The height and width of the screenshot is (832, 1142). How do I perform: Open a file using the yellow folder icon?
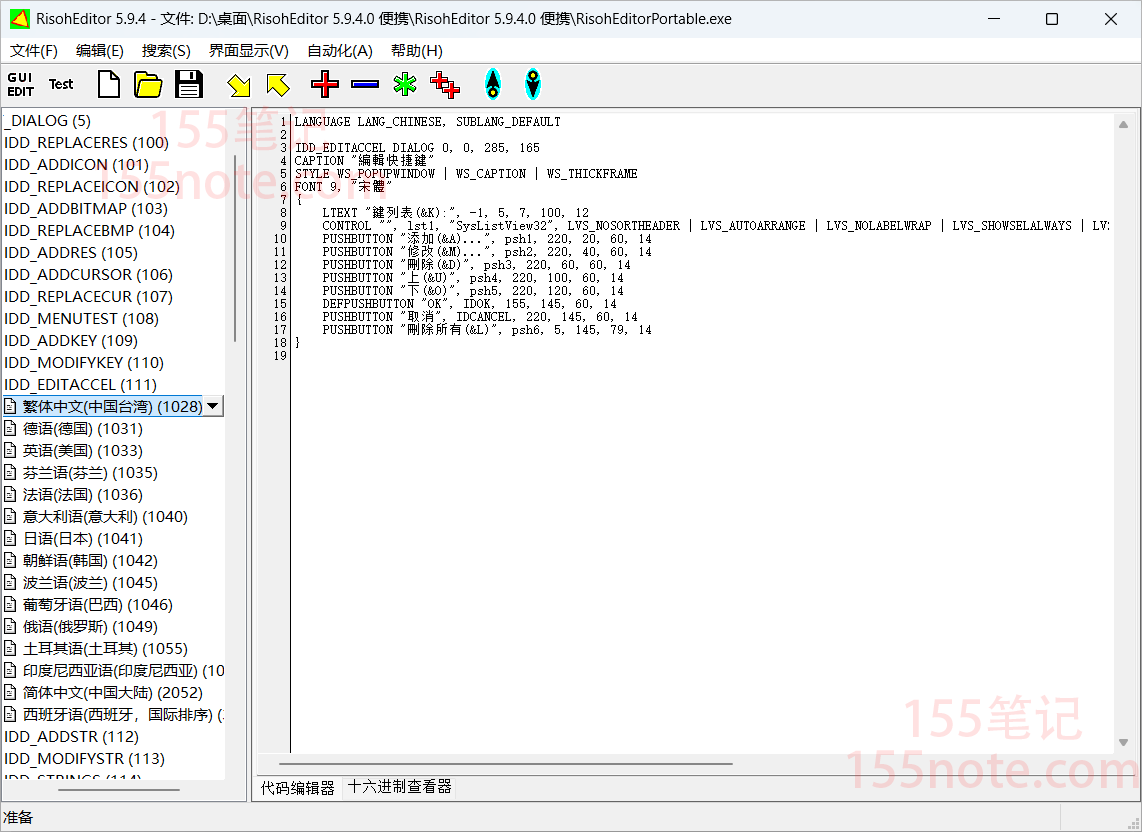(x=148, y=85)
